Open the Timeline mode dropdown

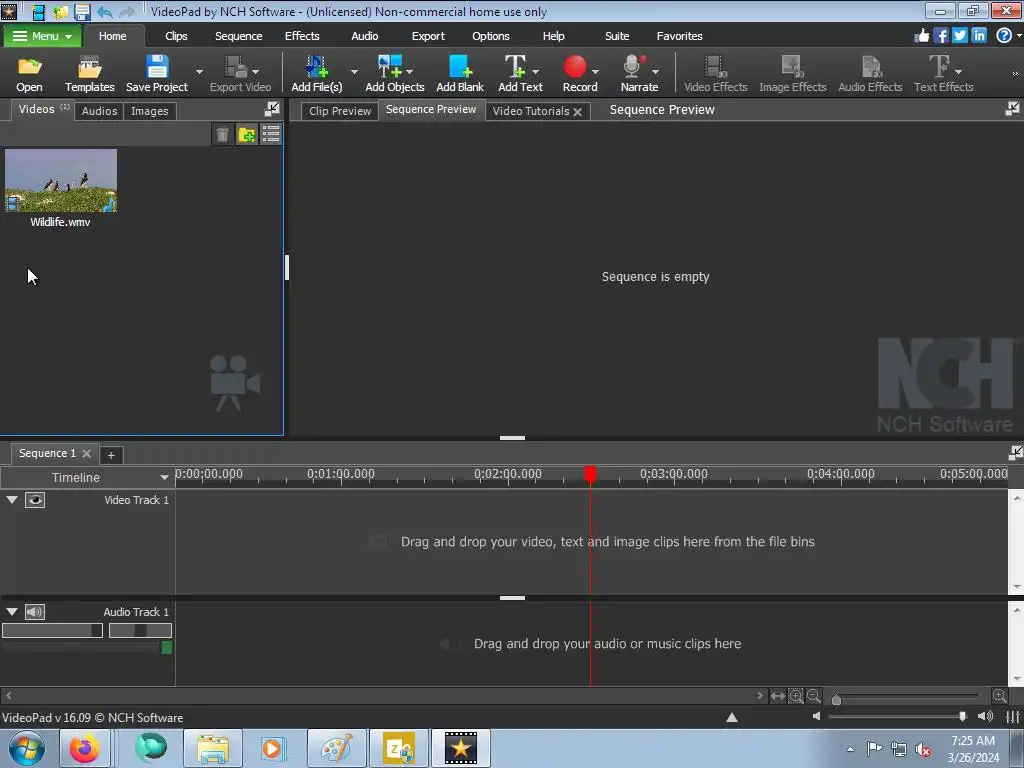(x=86, y=477)
